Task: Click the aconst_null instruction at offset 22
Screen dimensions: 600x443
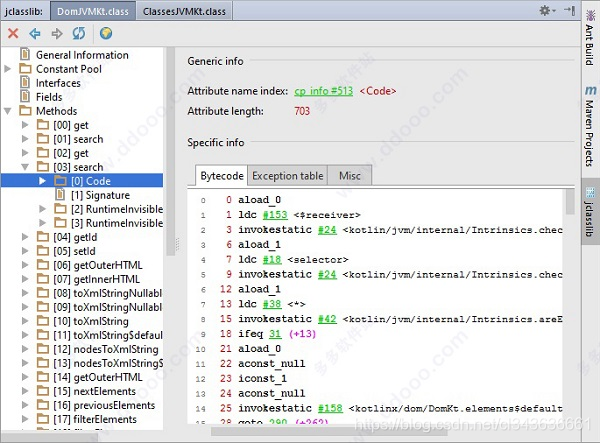Action: [x=272, y=363]
